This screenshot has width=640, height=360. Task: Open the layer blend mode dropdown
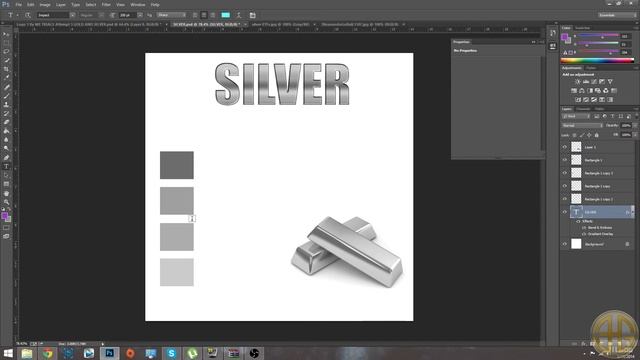tap(582, 126)
